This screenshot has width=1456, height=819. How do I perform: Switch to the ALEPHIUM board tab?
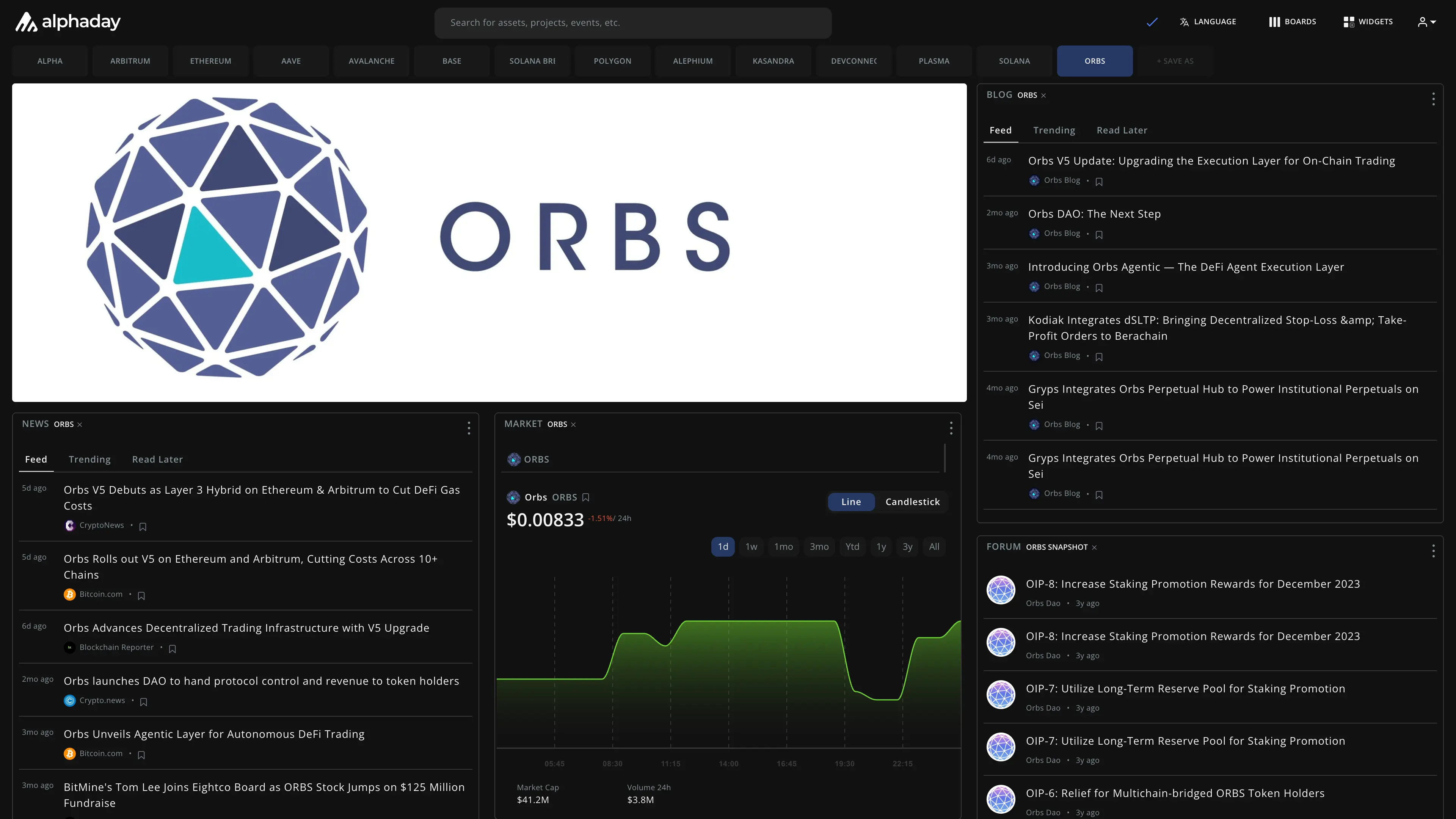[x=693, y=61]
